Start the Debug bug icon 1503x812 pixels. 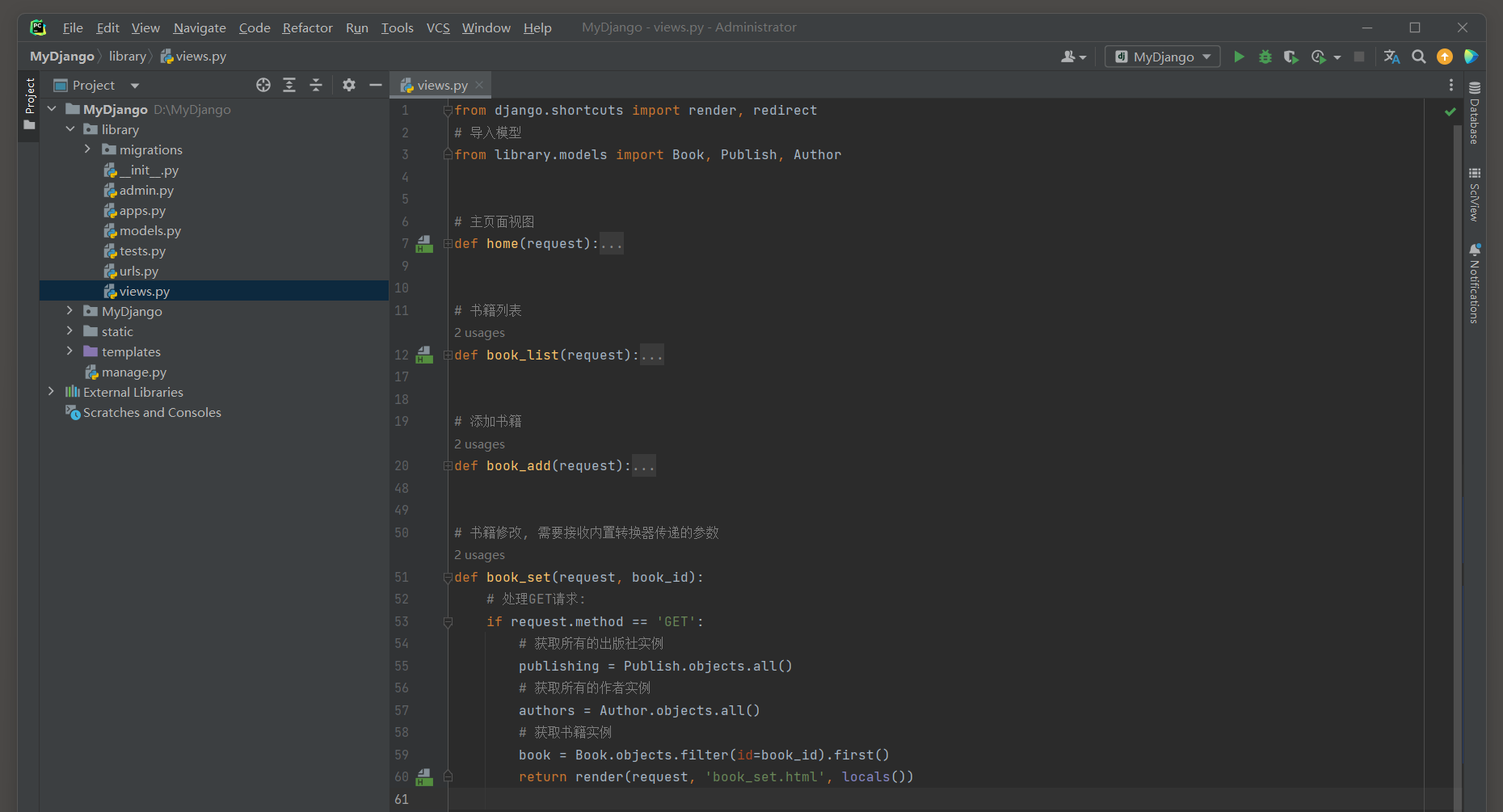pyautogui.click(x=1265, y=57)
